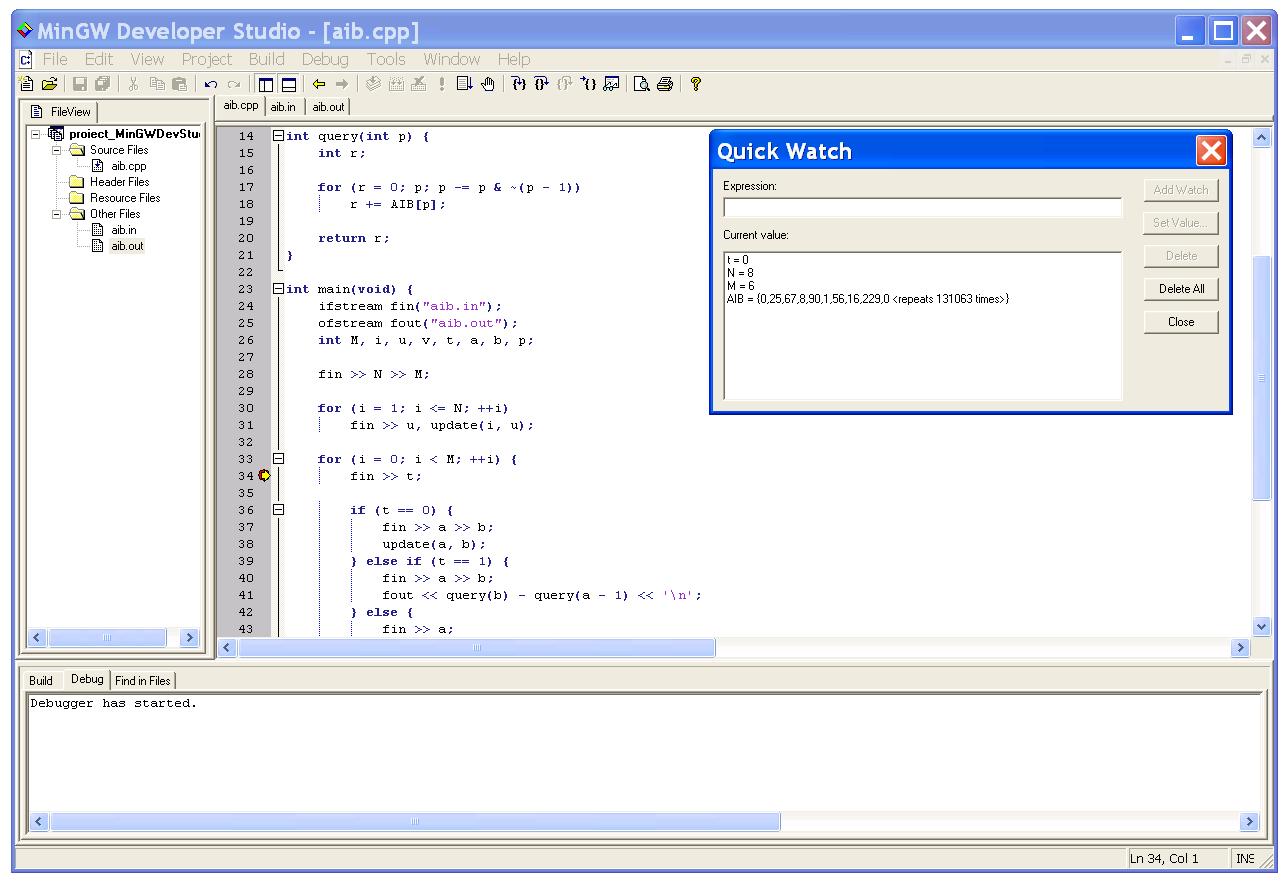Click the output pane horizontal scrollbar thumb
This screenshot has height=882, width=1287.
pyautogui.click(x=415, y=822)
